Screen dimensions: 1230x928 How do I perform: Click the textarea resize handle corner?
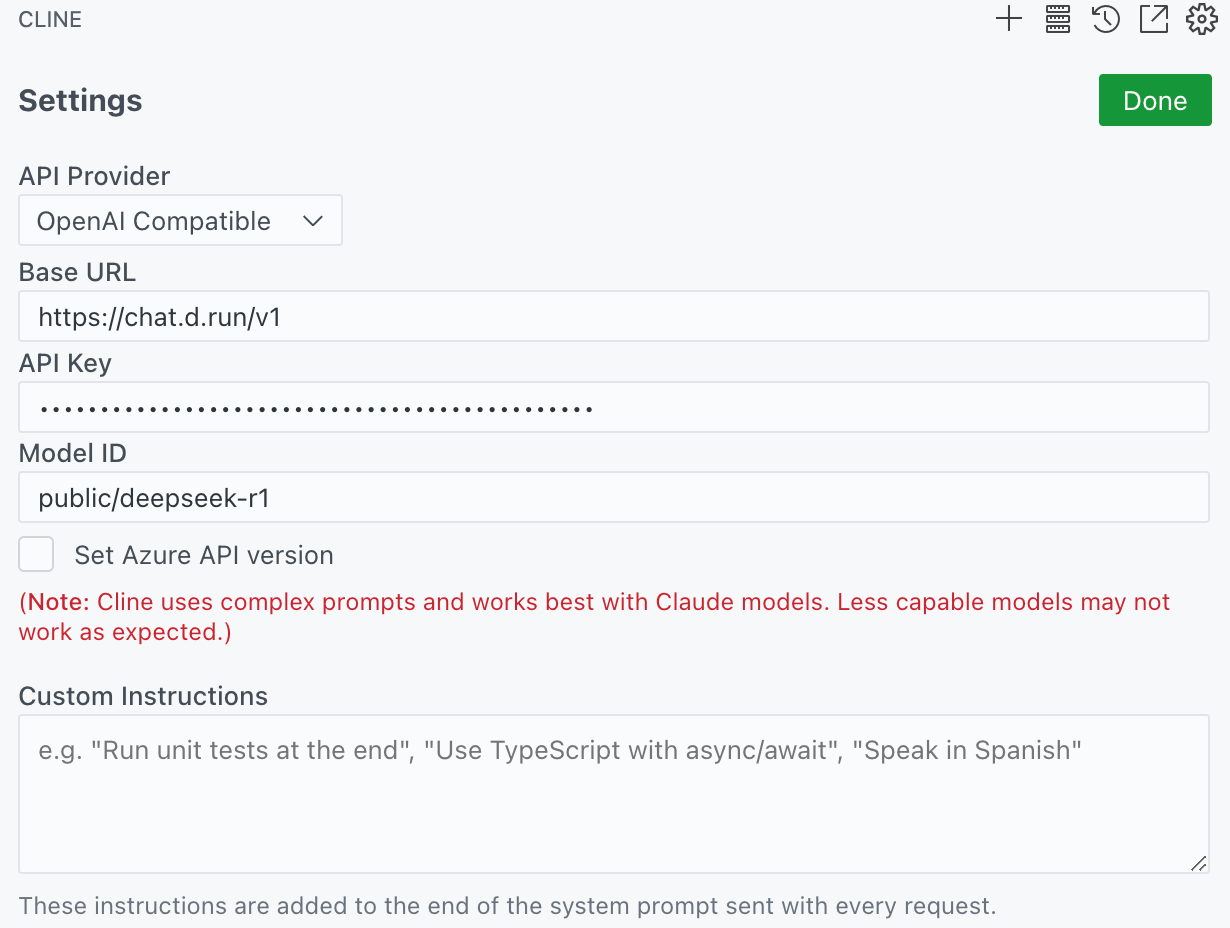click(x=1197, y=863)
